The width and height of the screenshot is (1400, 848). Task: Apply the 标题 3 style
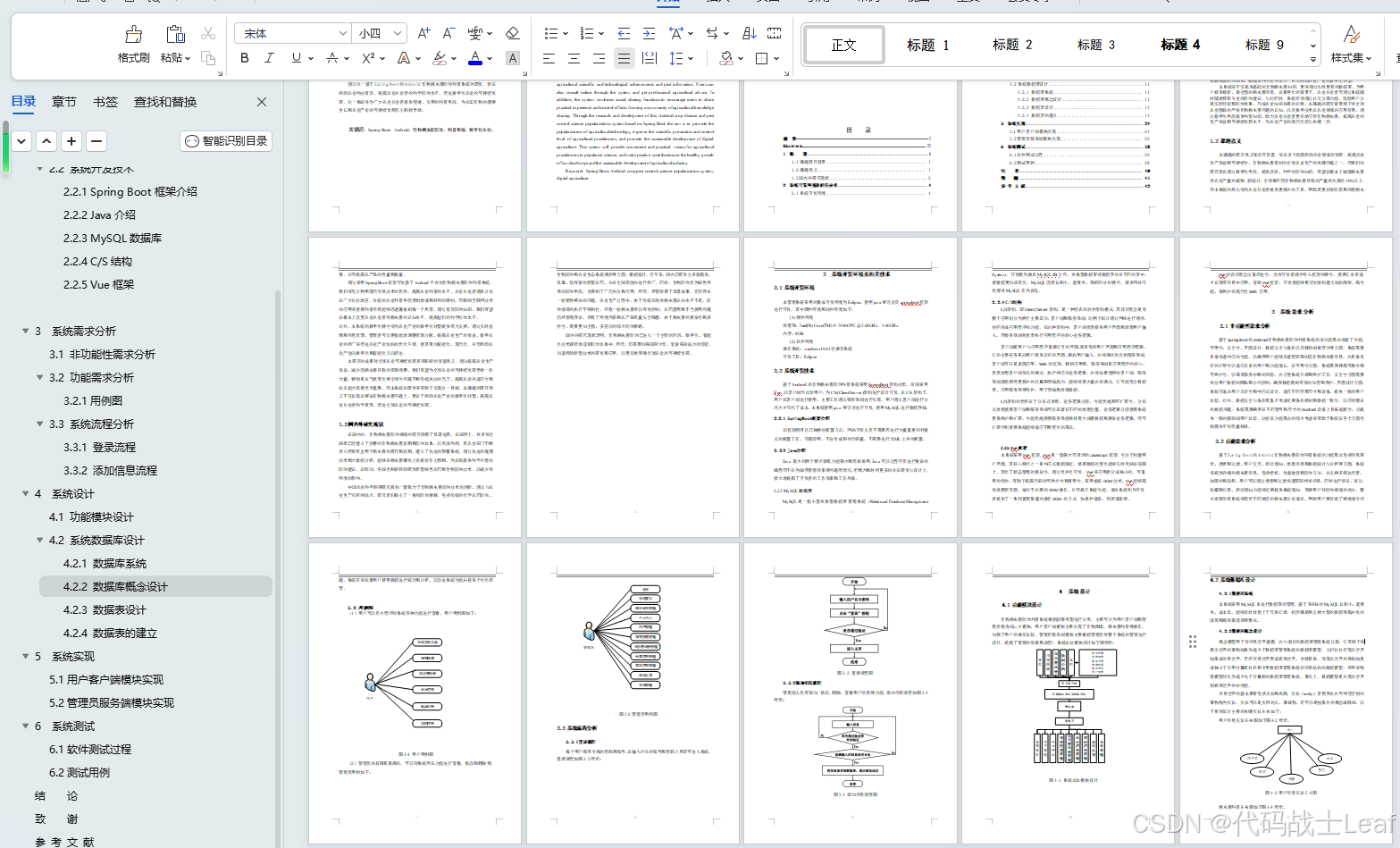pyautogui.click(x=1096, y=45)
